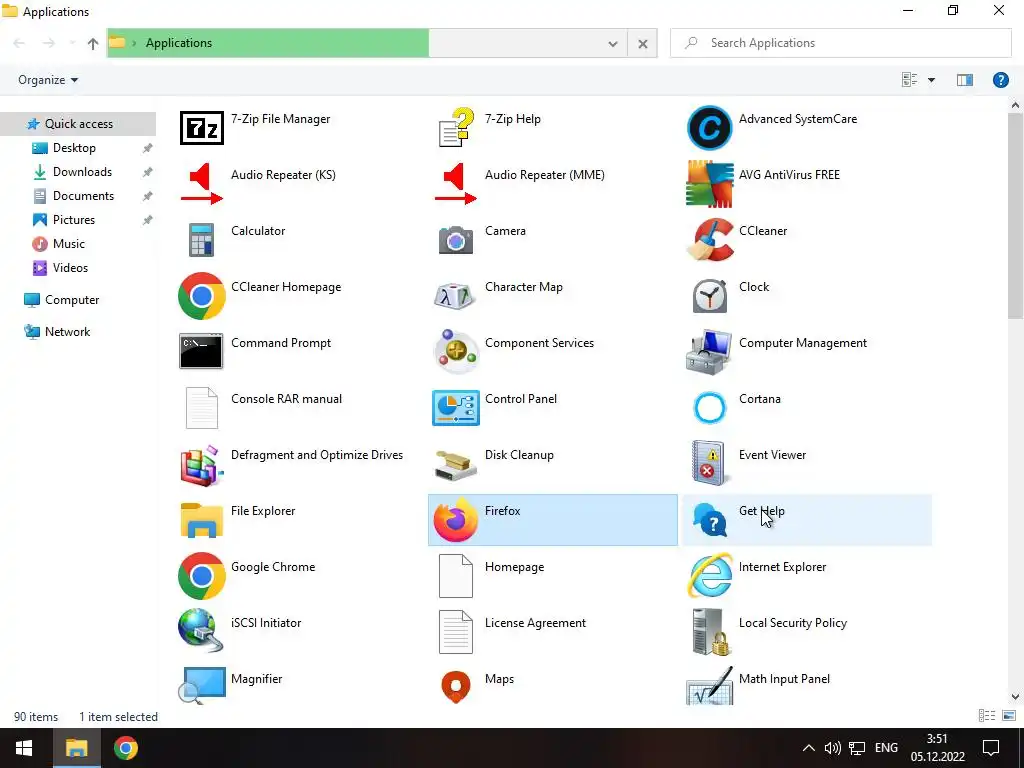Image resolution: width=1024 pixels, height=768 pixels.
Task: Open the recent locations dropdown arrow
Action: pos(71,44)
